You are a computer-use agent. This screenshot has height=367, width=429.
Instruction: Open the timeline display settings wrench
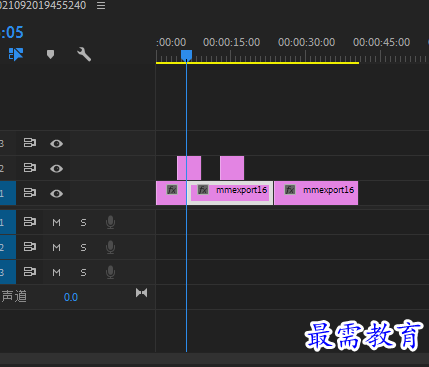coord(84,54)
